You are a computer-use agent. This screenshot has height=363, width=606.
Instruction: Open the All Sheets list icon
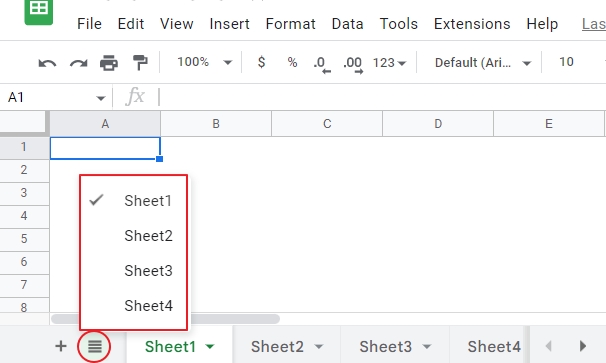pyautogui.click(x=95, y=346)
